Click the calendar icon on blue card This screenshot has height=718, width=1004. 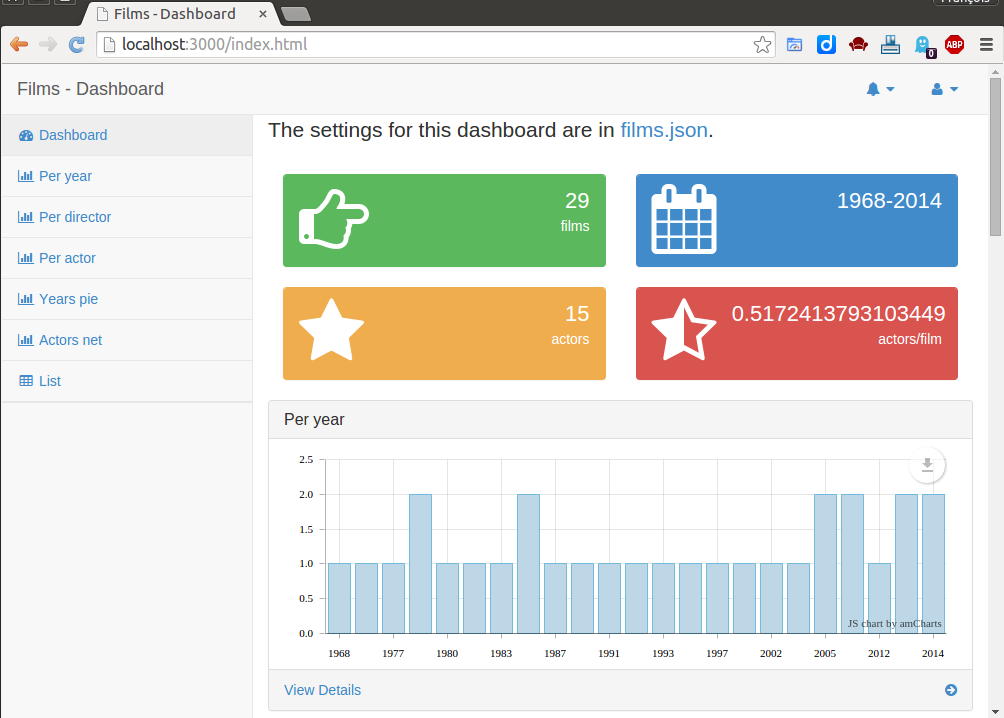pyautogui.click(x=684, y=219)
